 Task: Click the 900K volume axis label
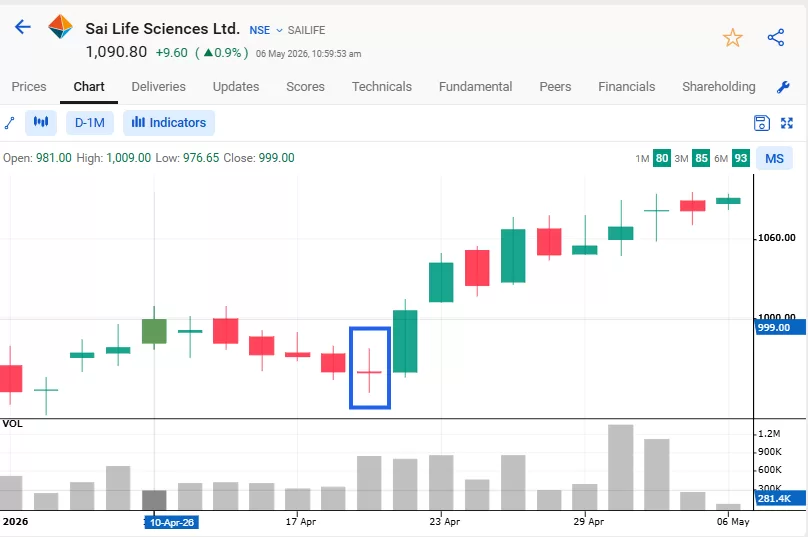pos(770,452)
